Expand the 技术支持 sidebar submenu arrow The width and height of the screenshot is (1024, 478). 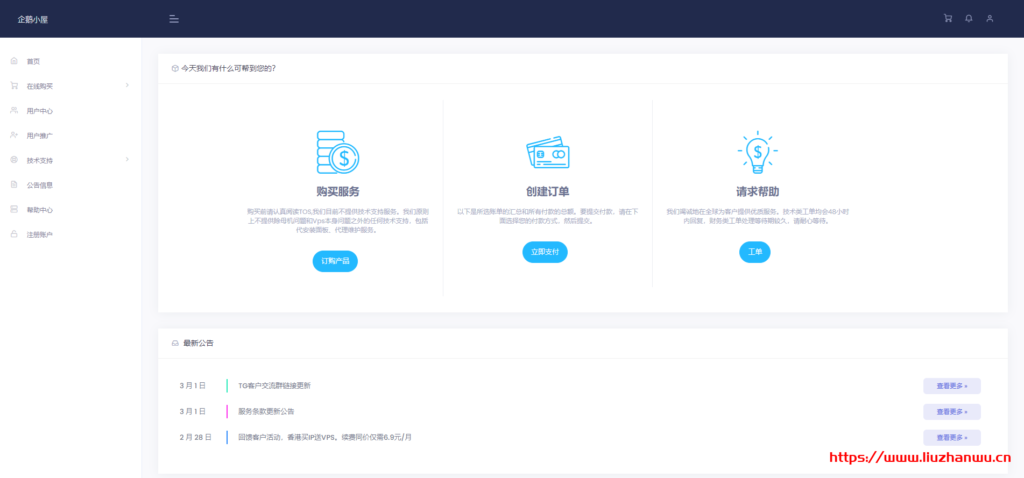[x=127, y=160]
